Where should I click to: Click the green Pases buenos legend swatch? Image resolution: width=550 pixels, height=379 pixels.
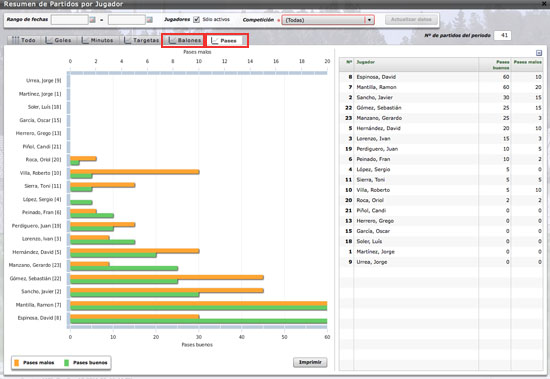point(66,363)
